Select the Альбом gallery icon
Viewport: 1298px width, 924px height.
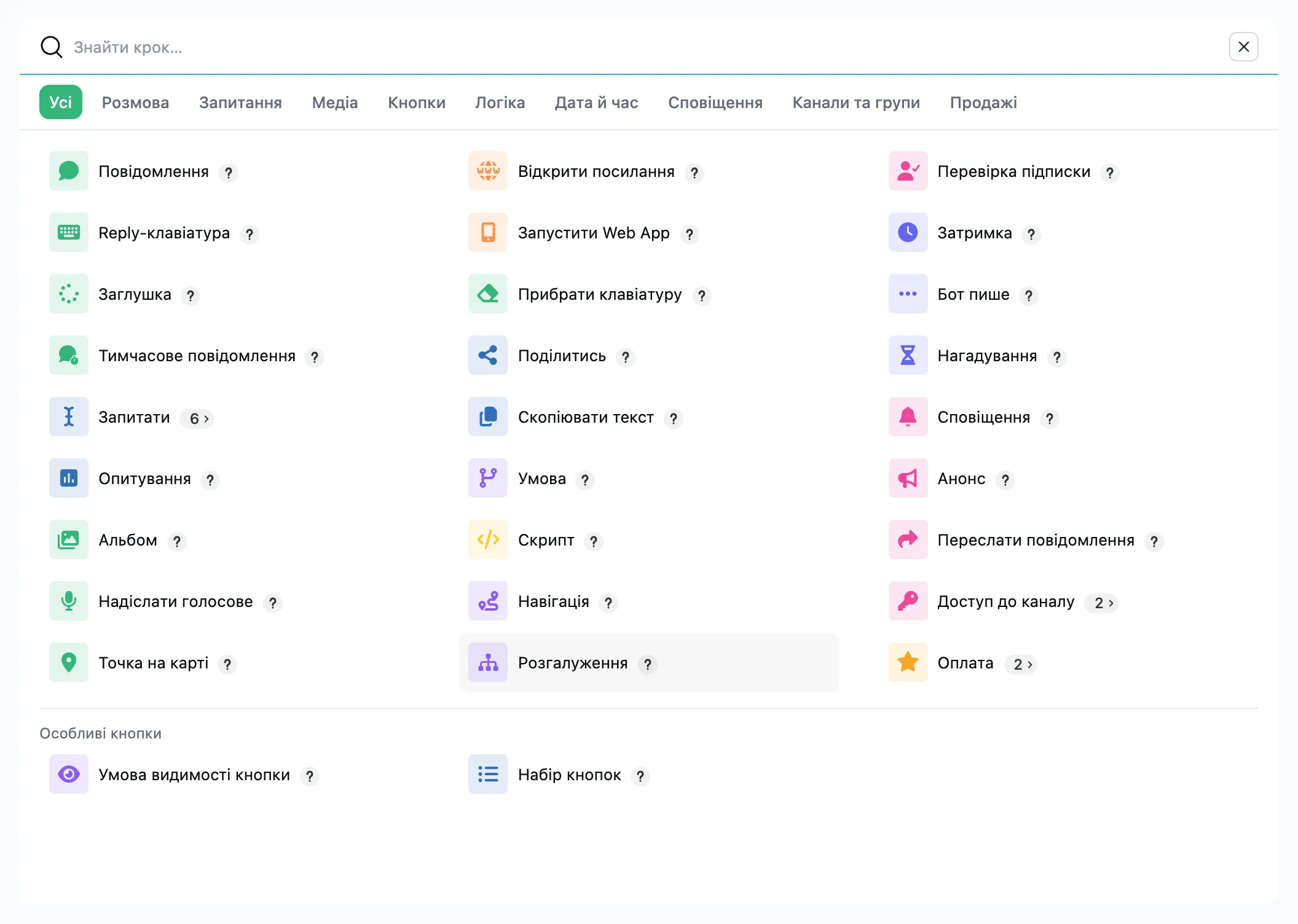(69, 539)
